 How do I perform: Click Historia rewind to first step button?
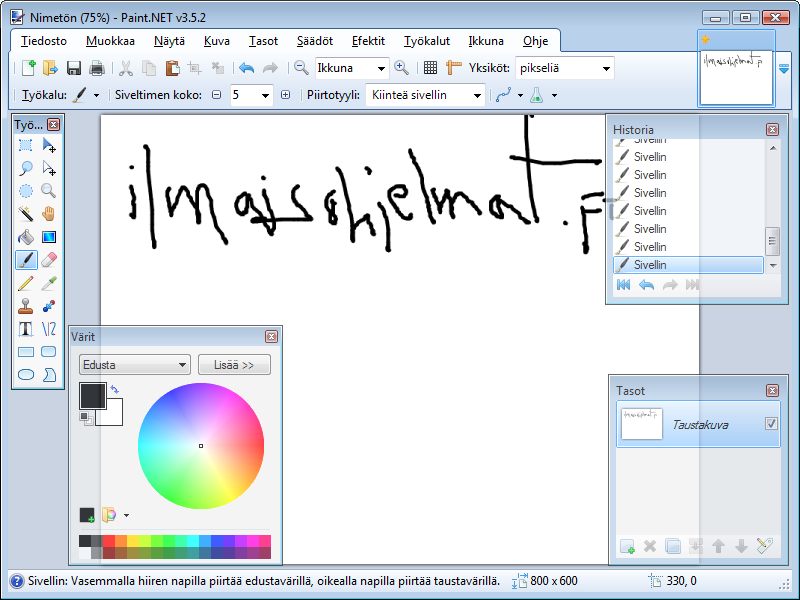(623, 285)
